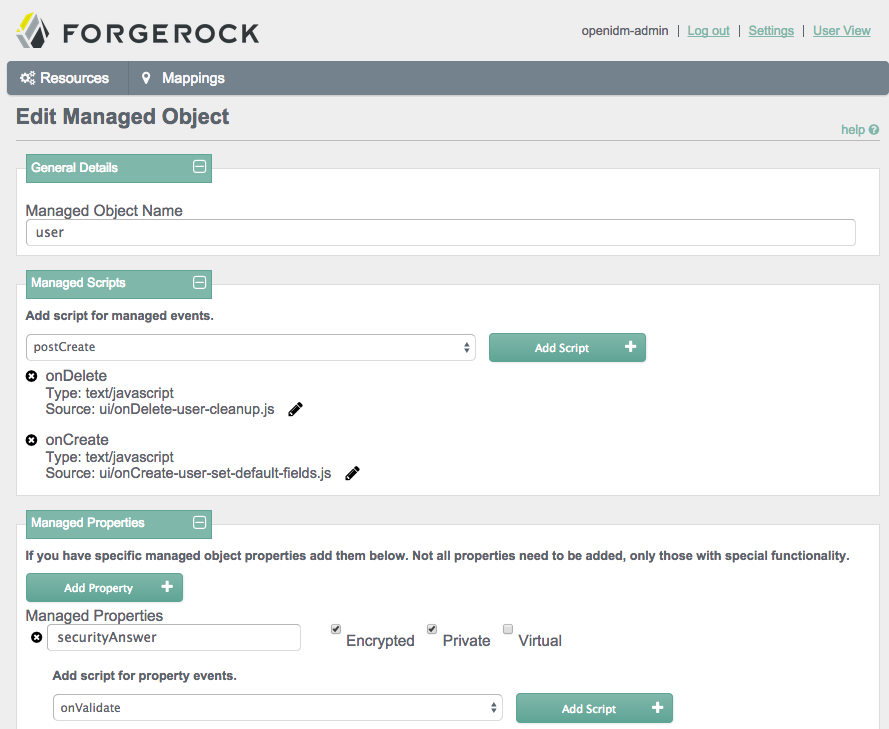Click the Source: ui/onDelete-user-cleanup.js text

160,409
